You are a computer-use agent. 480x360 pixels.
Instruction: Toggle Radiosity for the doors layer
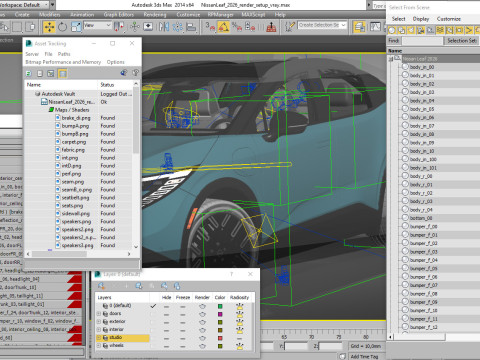pyautogui.click(x=239, y=314)
